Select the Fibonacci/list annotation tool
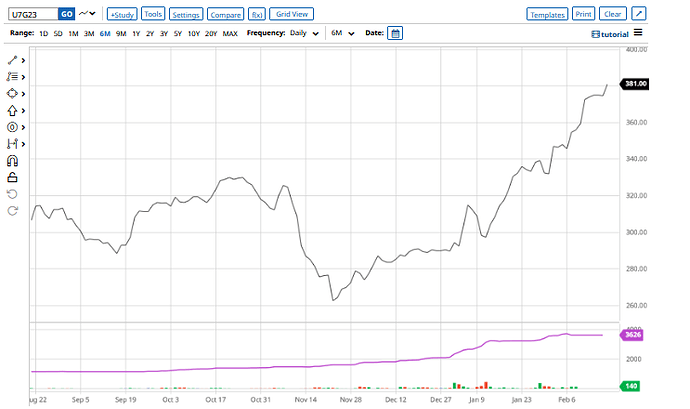 click(x=12, y=77)
